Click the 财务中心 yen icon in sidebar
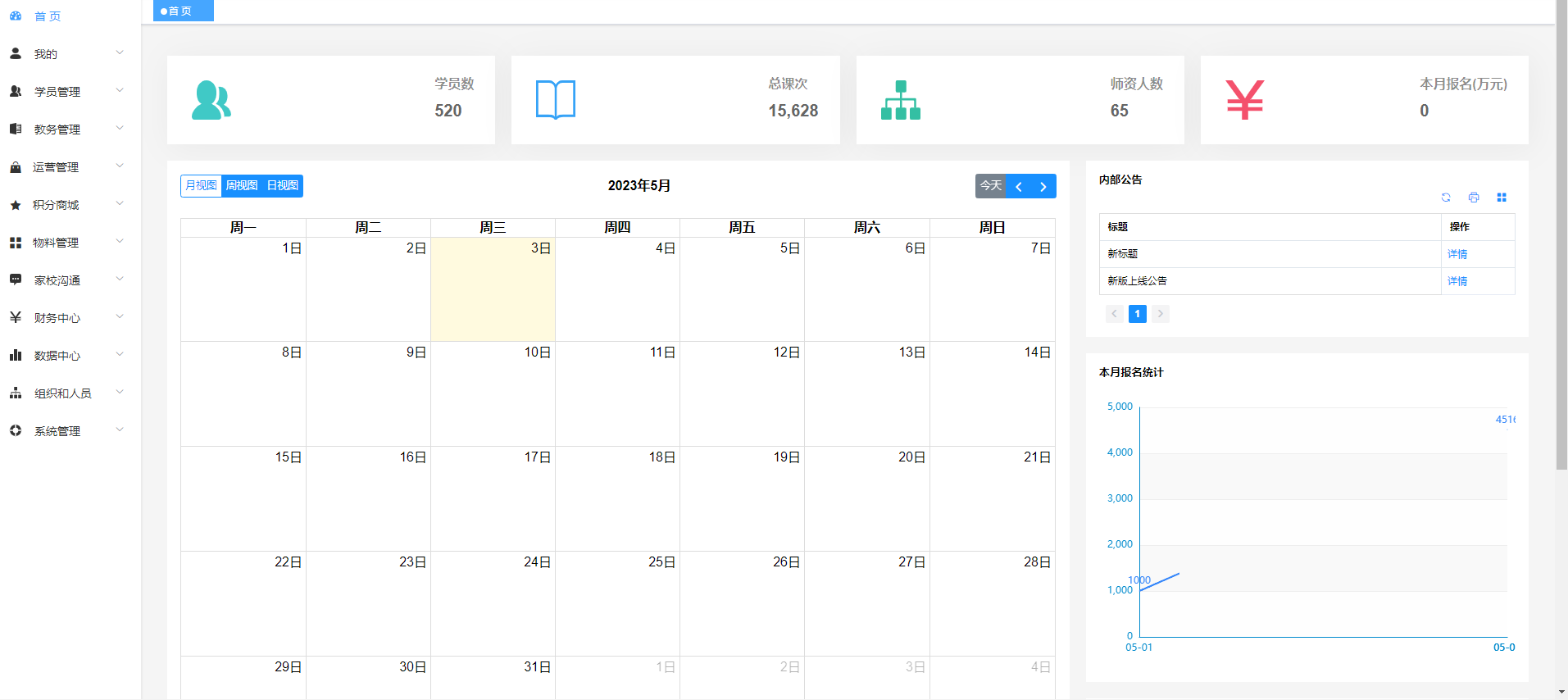The image size is (1568, 700). [16, 317]
